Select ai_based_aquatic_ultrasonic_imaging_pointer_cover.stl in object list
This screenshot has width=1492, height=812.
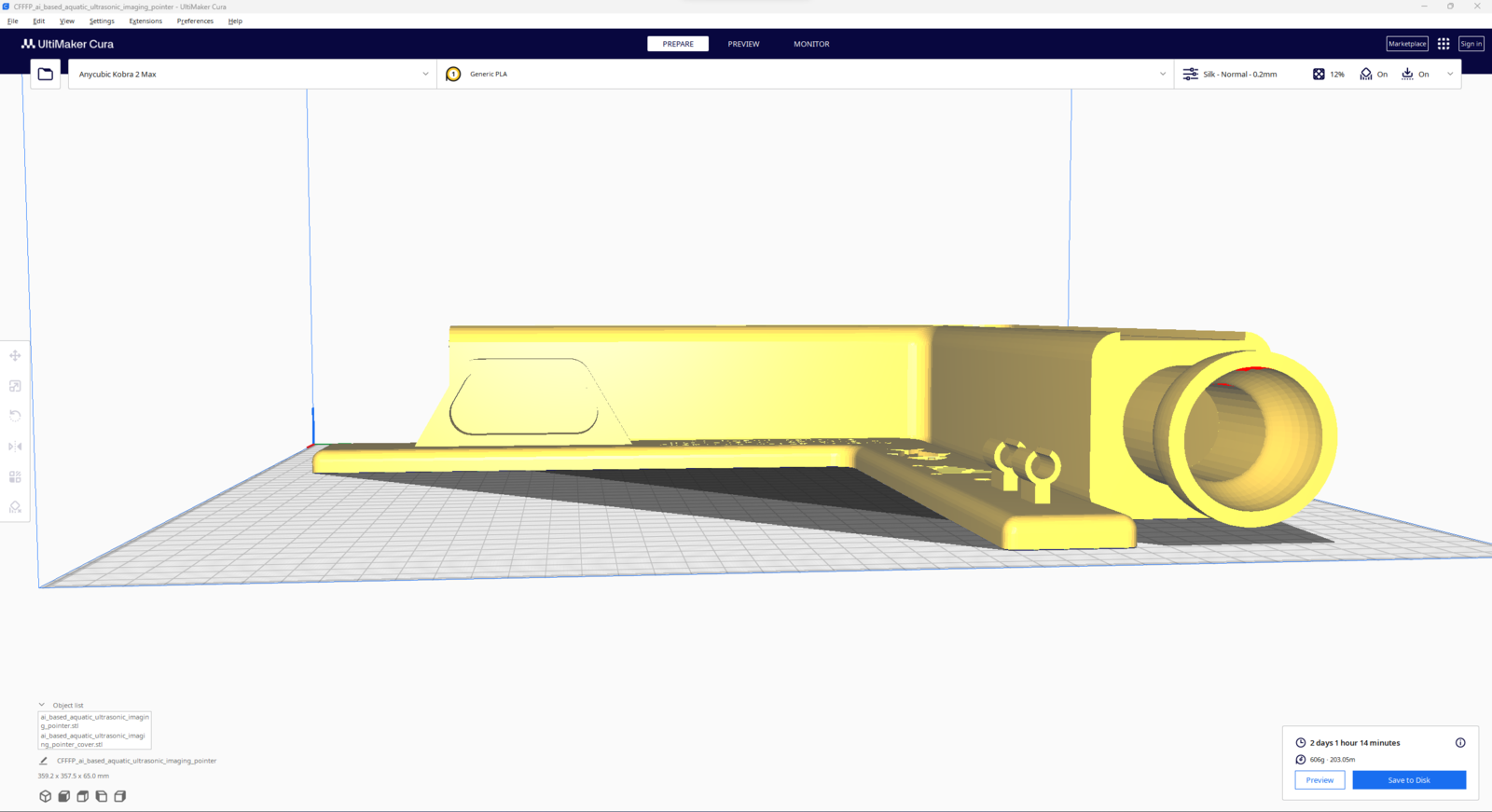pyautogui.click(x=93, y=740)
